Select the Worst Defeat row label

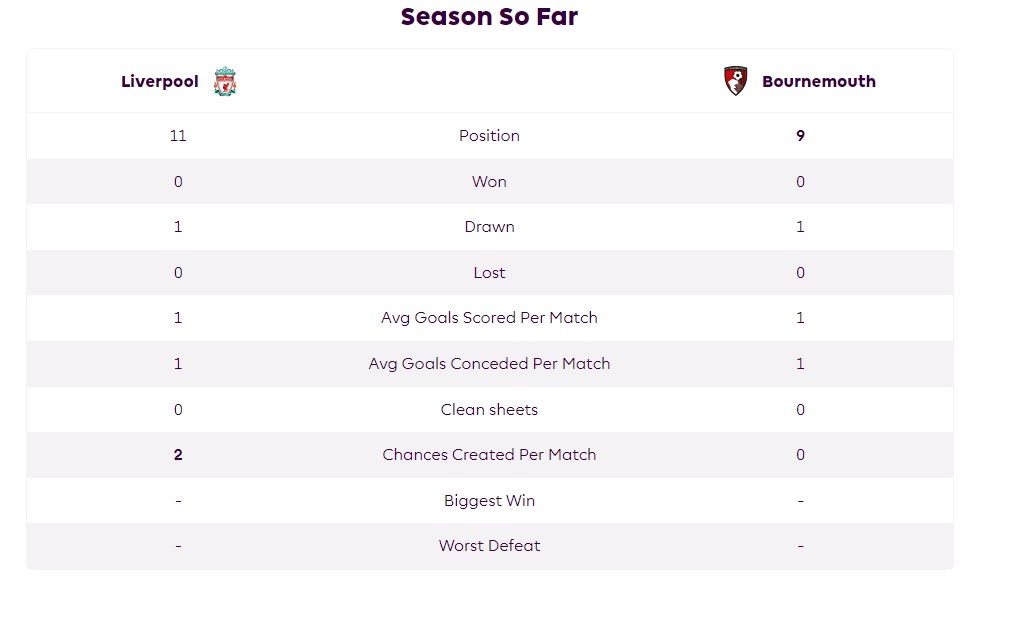(x=489, y=546)
